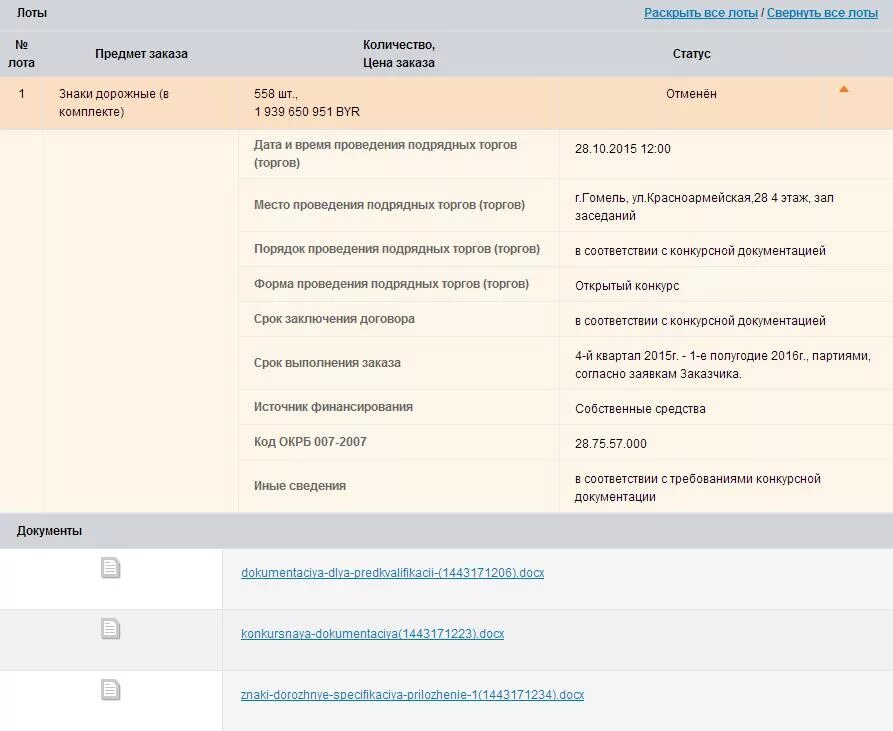Click the 'Лоты' section title
Image resolution: width=893 pixels, height=731 pixels.
pos(32,13)
